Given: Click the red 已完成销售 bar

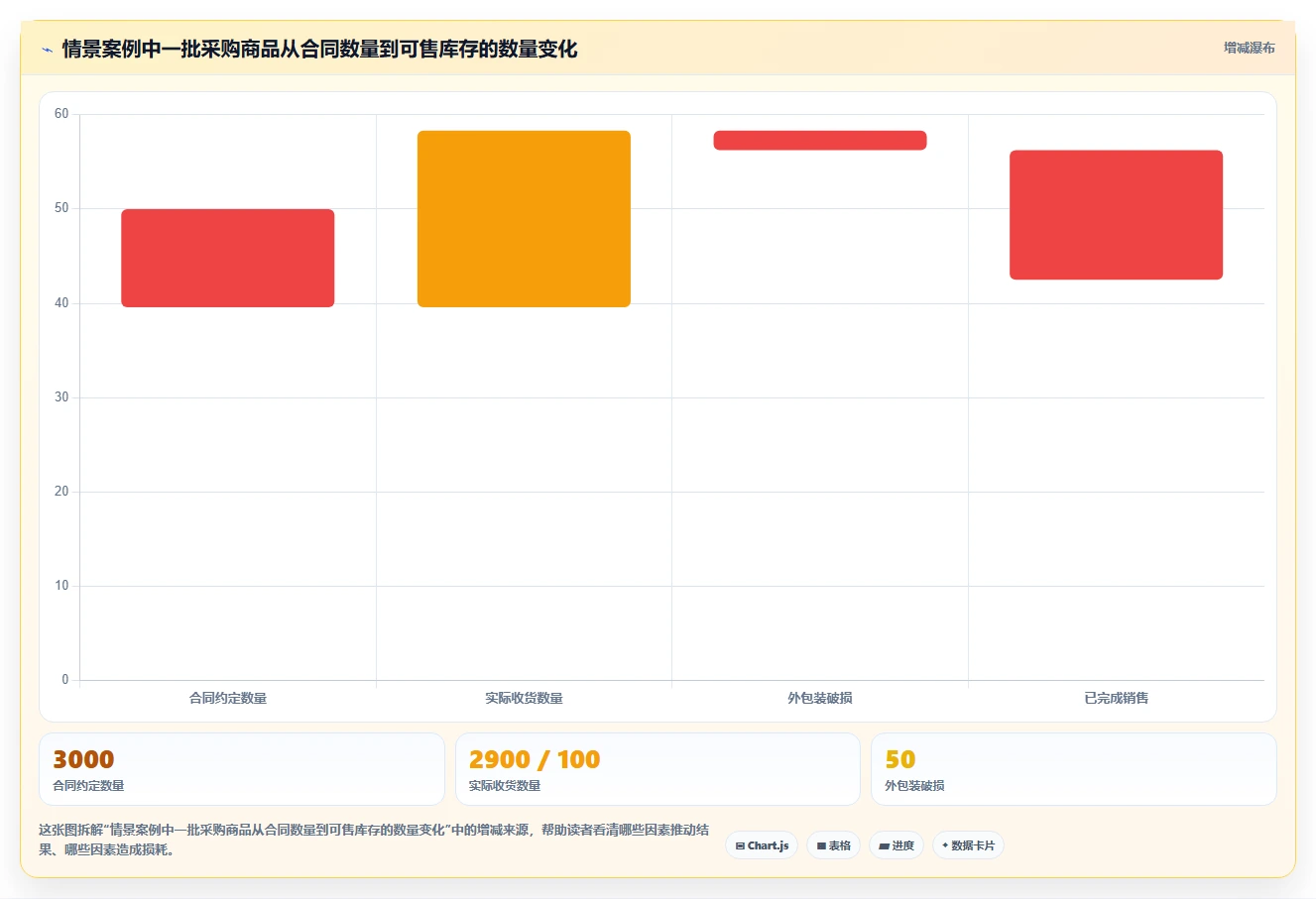Looking at the screenshot, I should pos(1116,215).
